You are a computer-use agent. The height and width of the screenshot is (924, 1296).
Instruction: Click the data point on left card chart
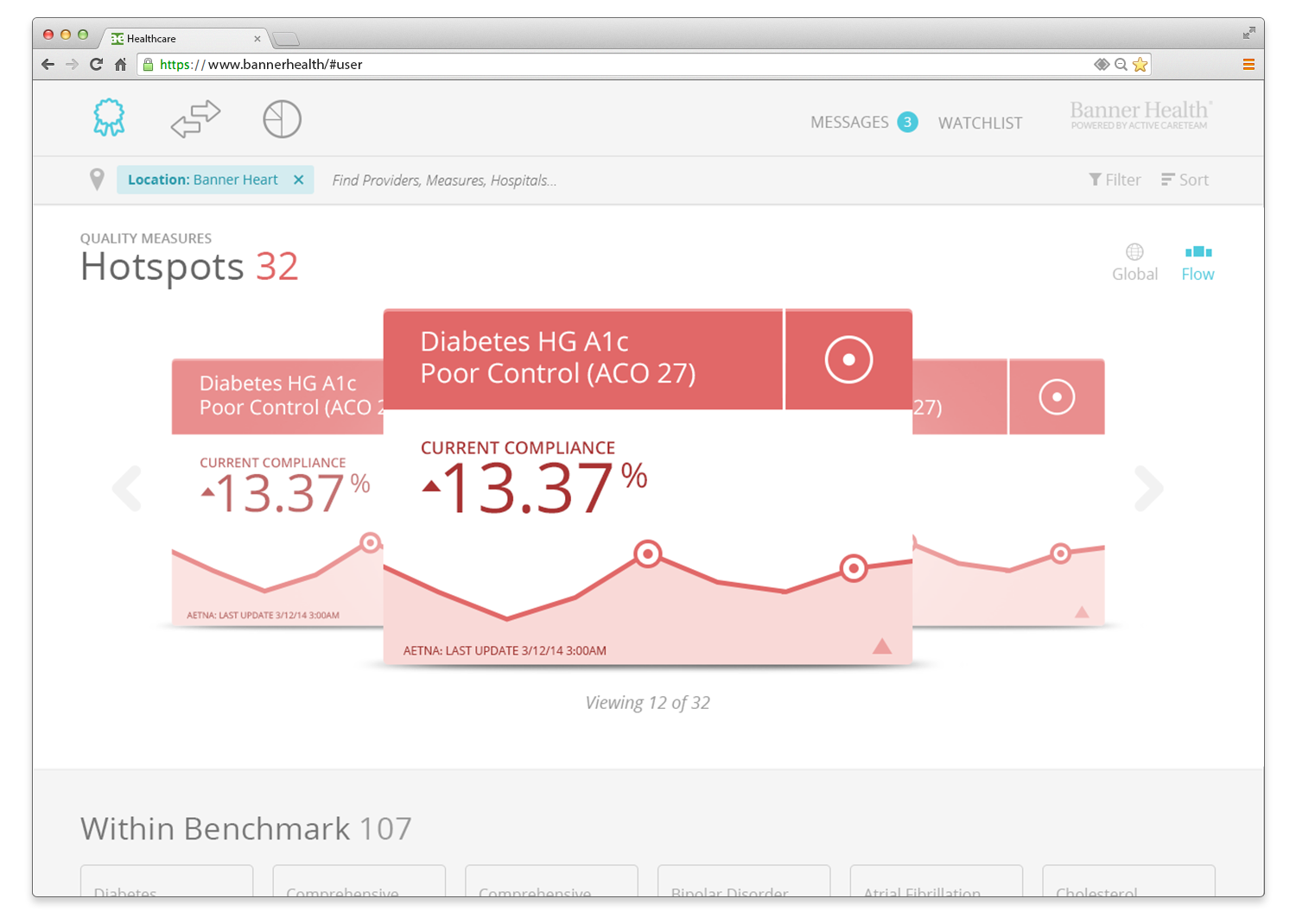coord(370,542)
